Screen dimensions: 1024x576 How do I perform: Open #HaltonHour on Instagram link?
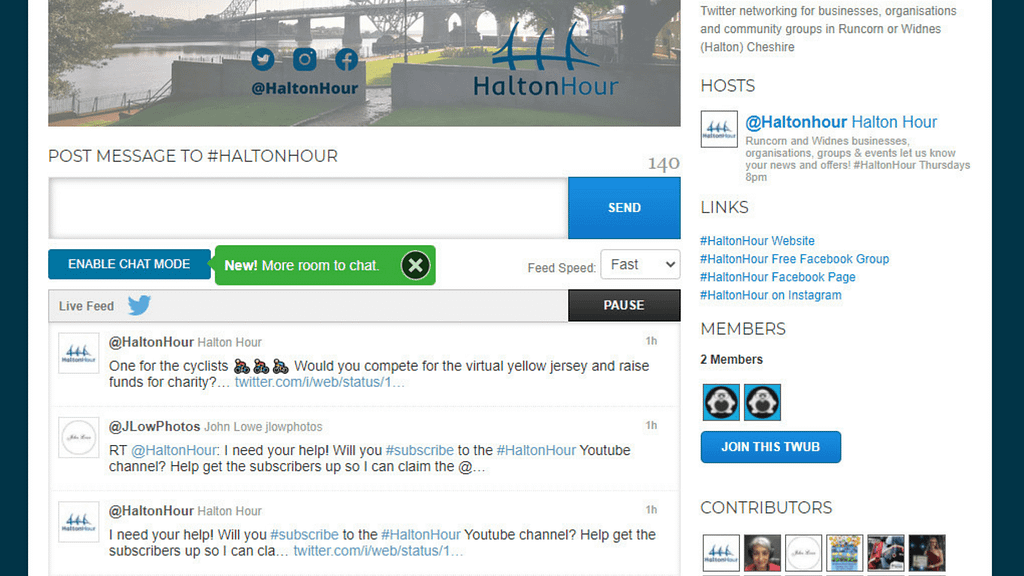[x=771, y=295]
